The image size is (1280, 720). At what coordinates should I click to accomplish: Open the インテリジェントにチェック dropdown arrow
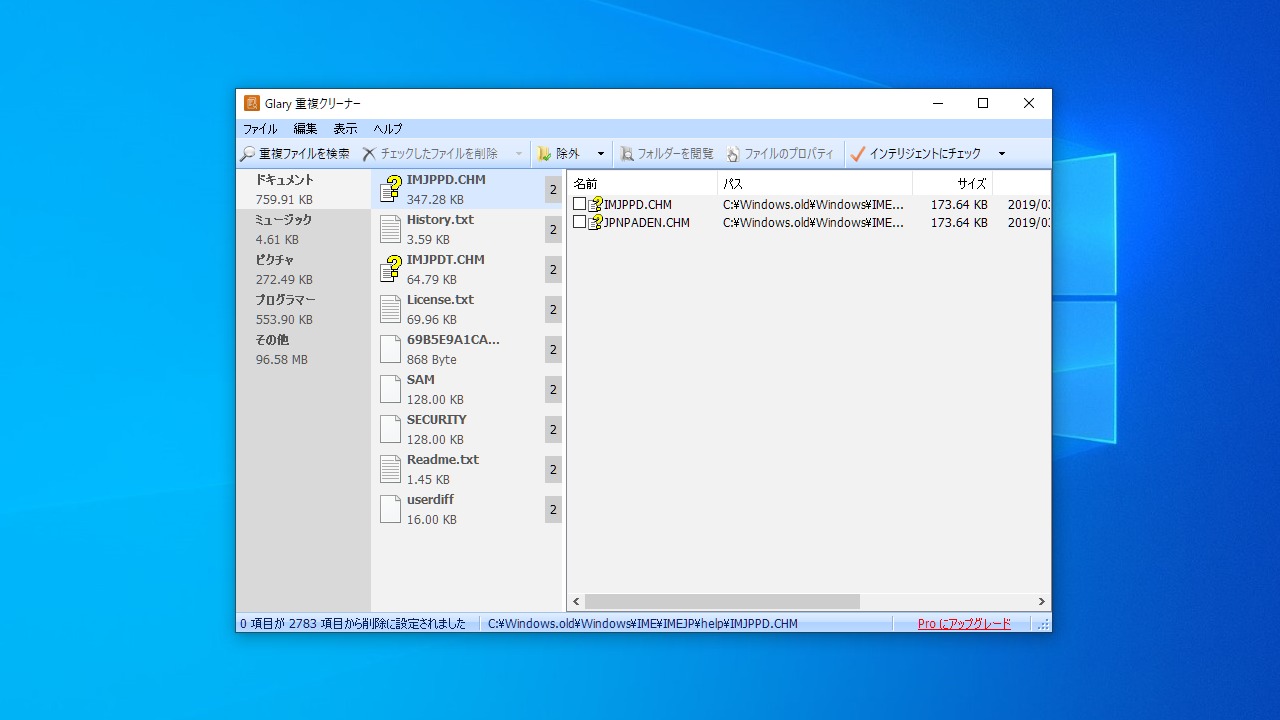(1001, 154)
